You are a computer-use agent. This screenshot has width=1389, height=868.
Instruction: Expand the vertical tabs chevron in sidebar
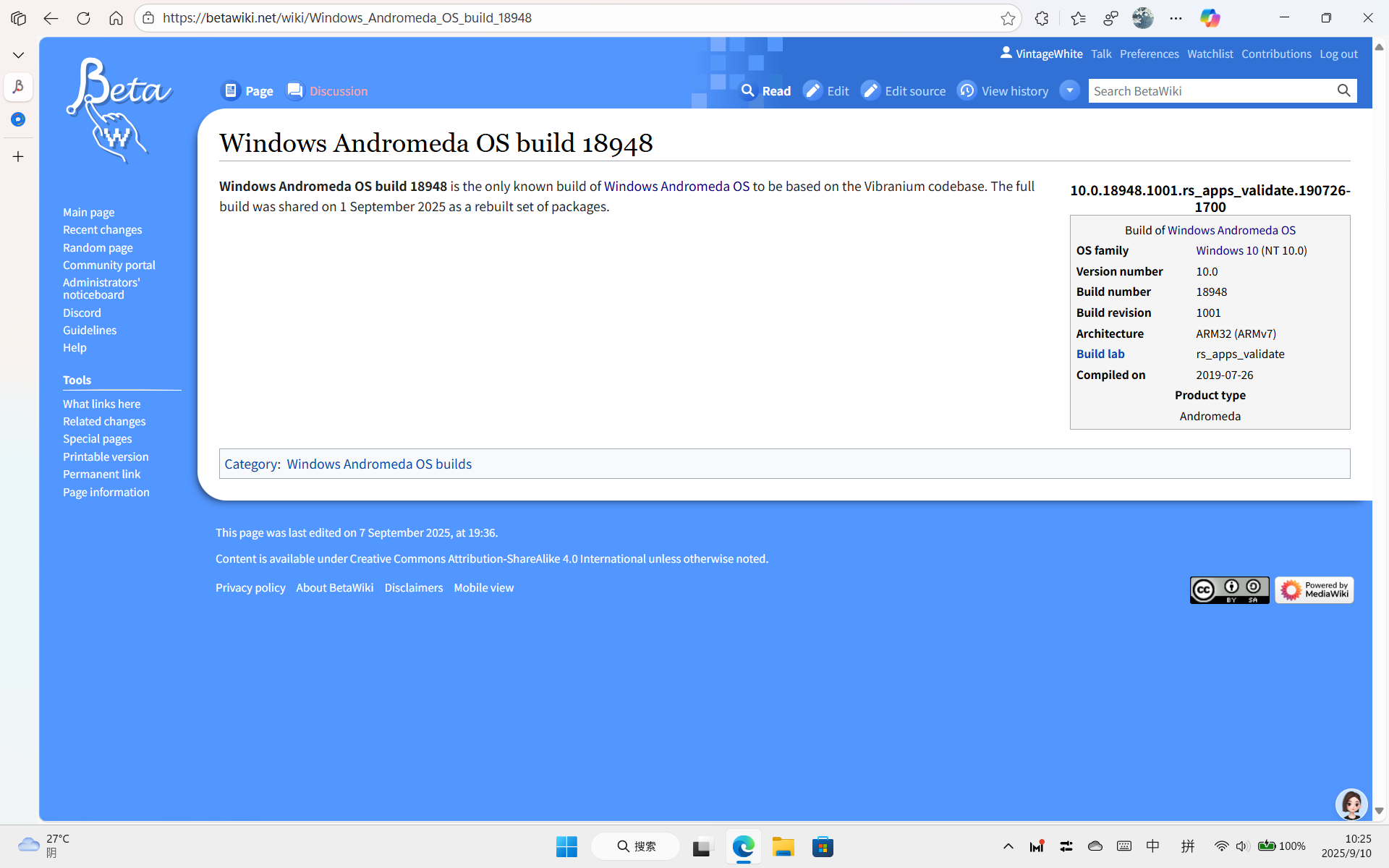coord(18,55)
